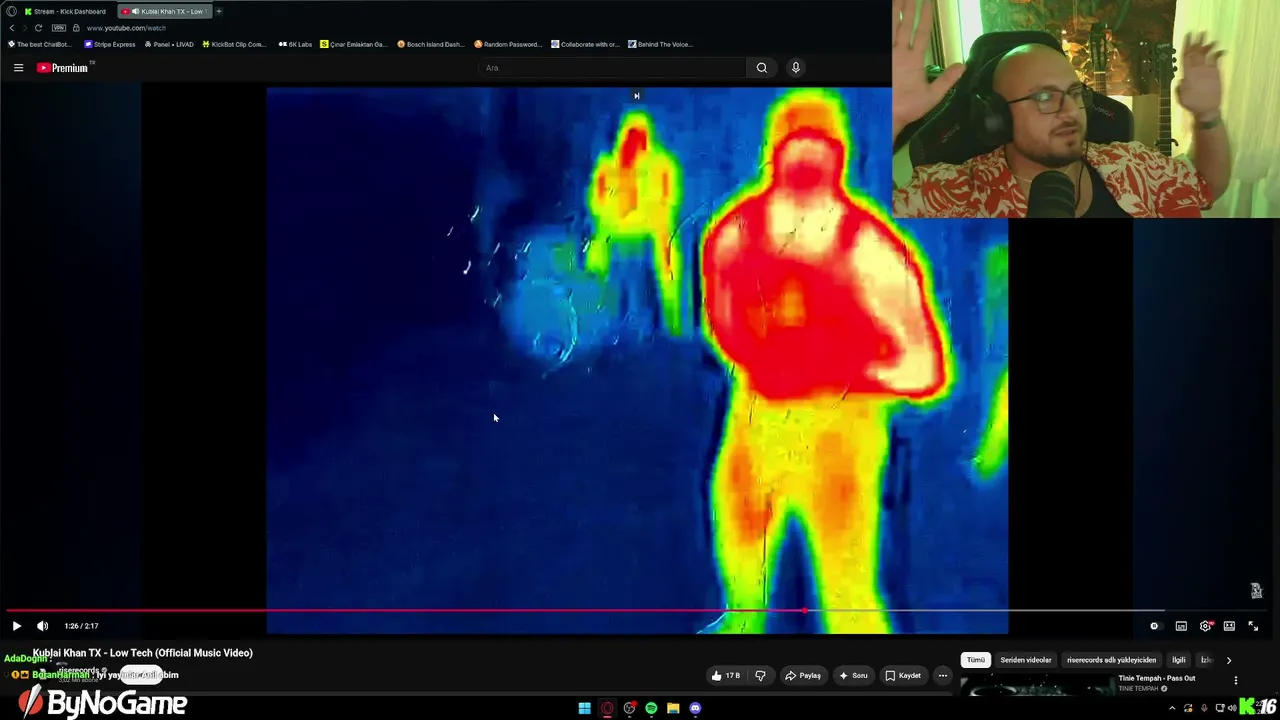This screenshot has height=720, width=1280.
Task: Open the '6K Labs' bookmark
Action: pos(295,44)
